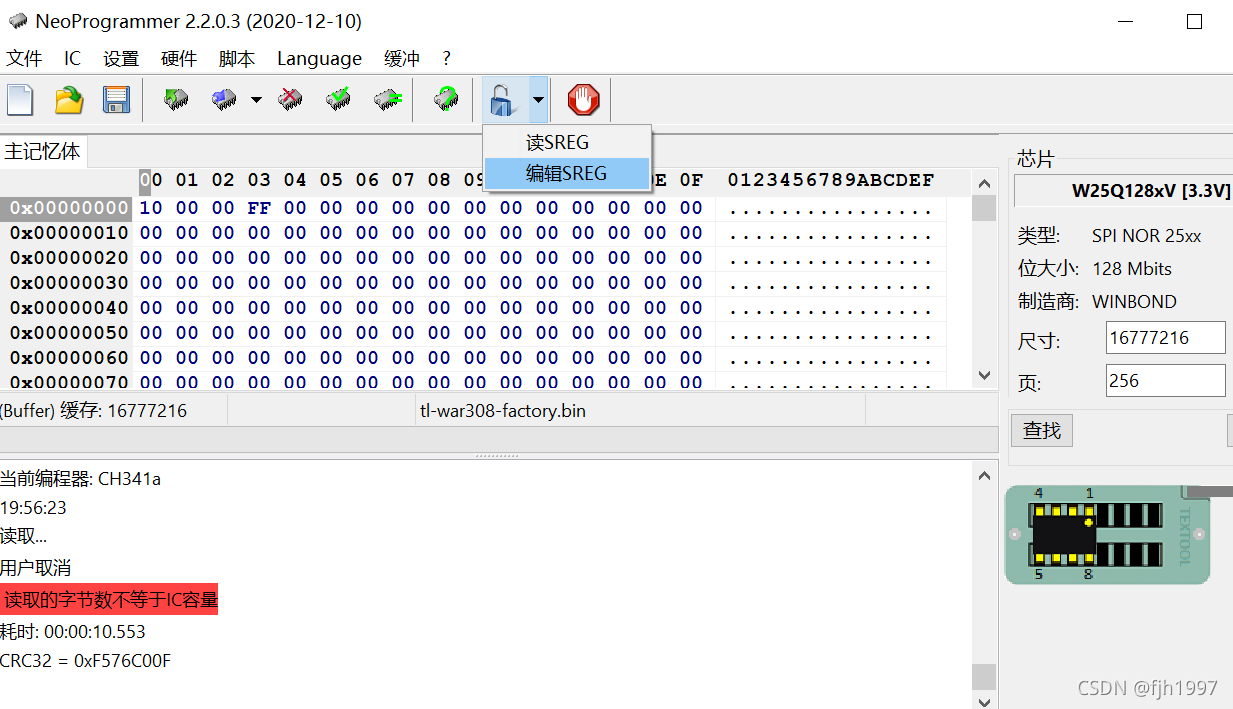Click the new file icon
The image size is (1233, 709).
21,100
